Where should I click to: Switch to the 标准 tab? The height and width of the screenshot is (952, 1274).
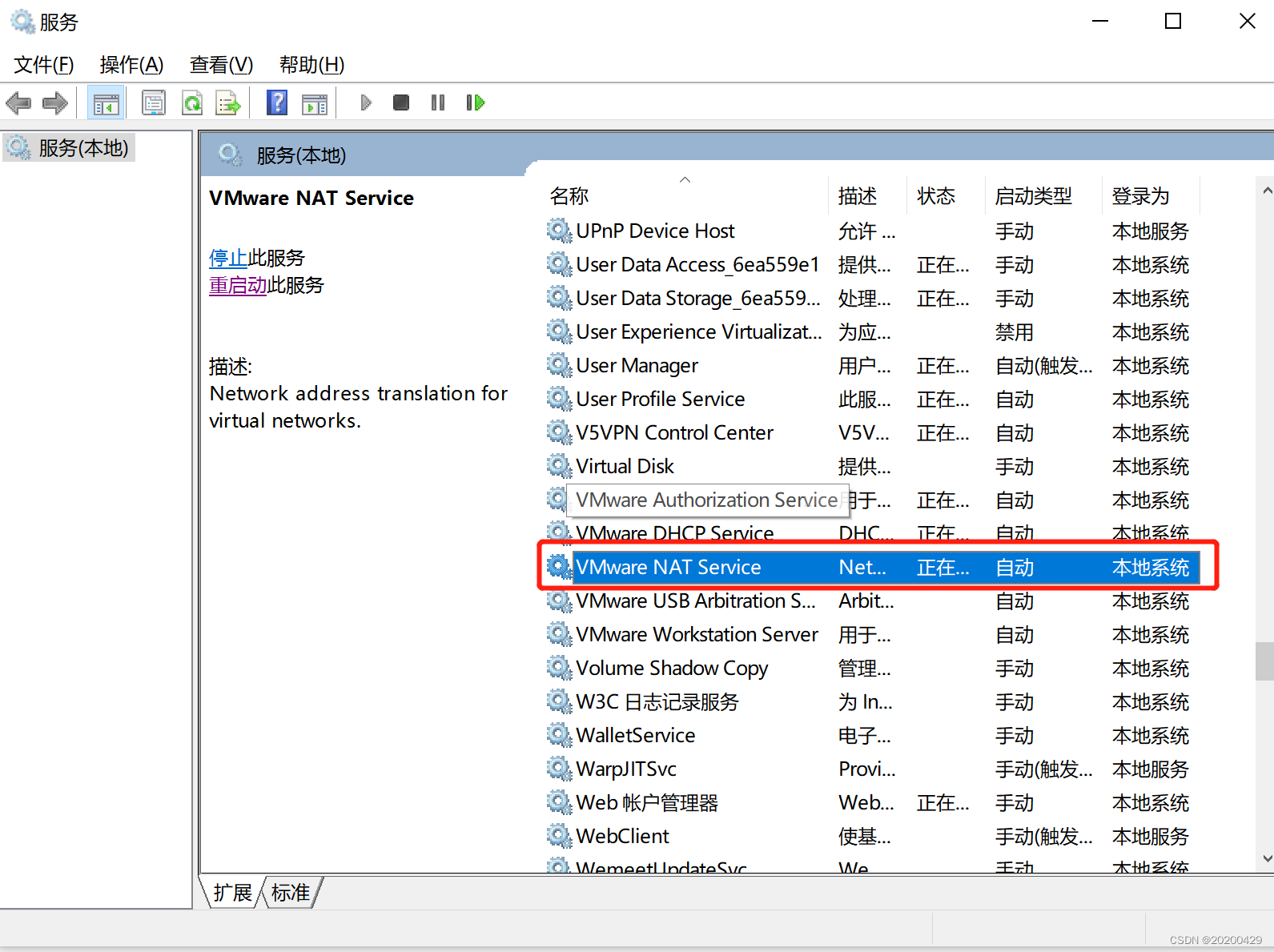click(x=290, y=893)
